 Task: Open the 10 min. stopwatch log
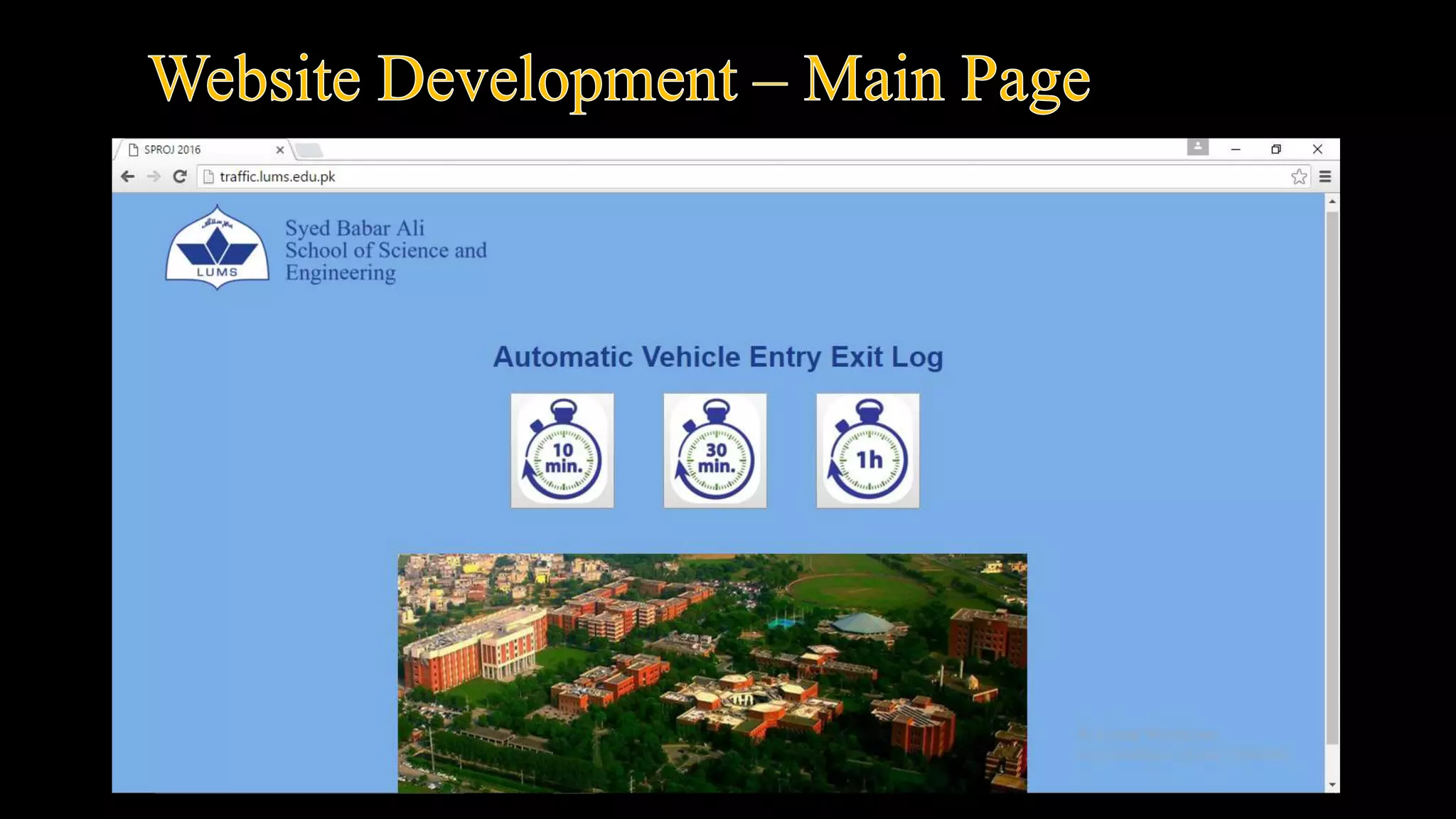(x=562, y=451)
